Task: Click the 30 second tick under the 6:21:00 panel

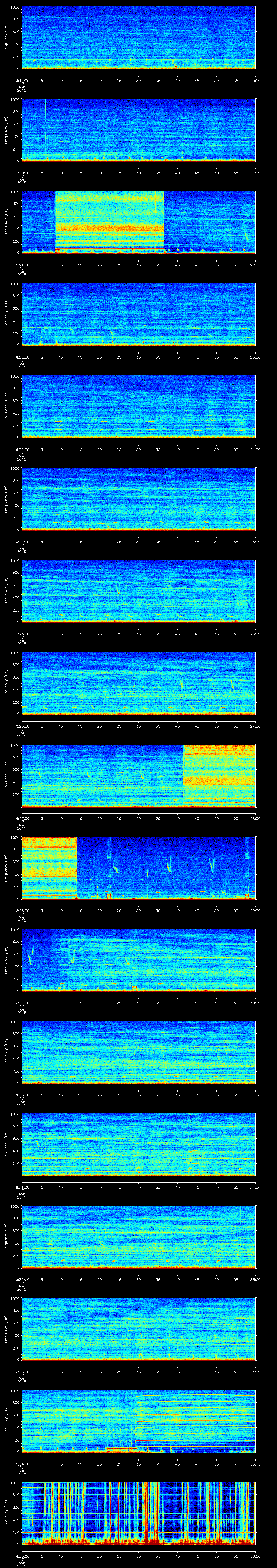Action: point(138,265)
